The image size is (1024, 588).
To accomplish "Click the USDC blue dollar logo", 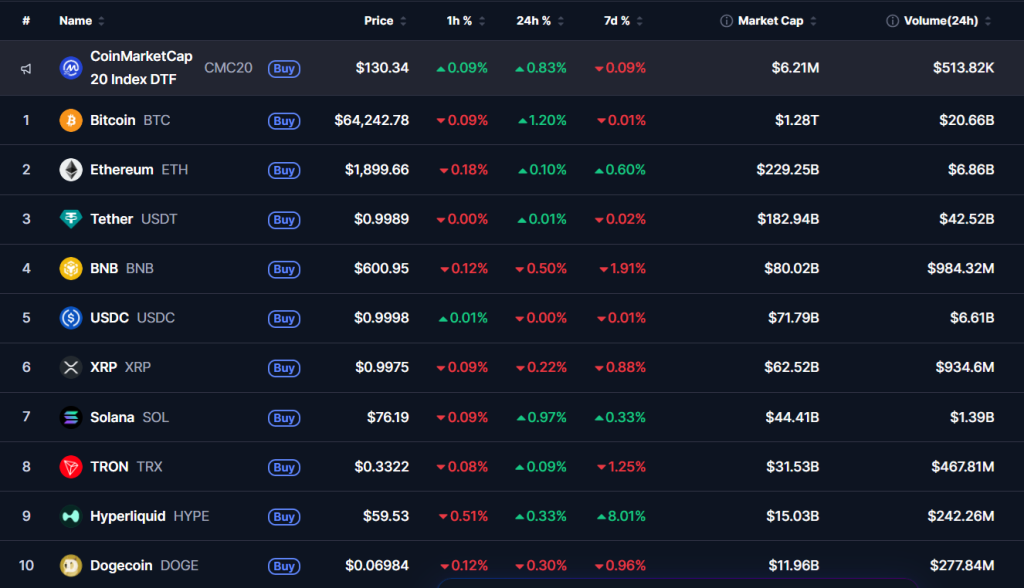I will point(71,318).
